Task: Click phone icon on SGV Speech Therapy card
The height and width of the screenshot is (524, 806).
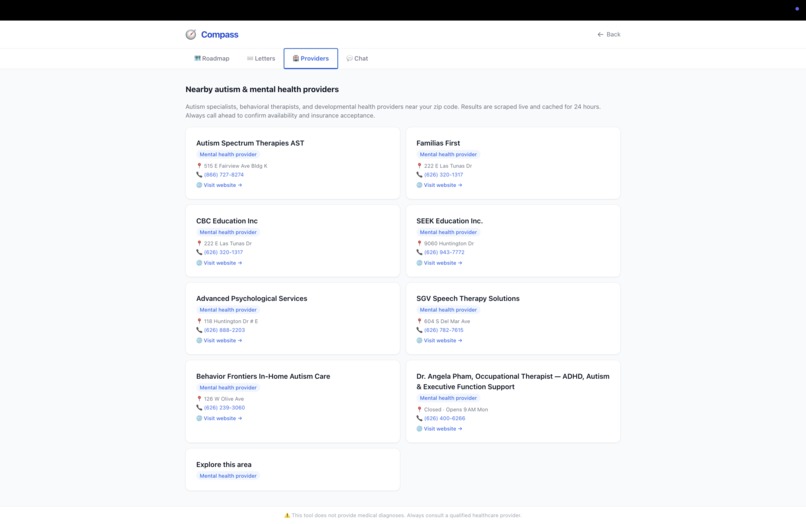Action: pyautogui.click(x=419, y=330)
